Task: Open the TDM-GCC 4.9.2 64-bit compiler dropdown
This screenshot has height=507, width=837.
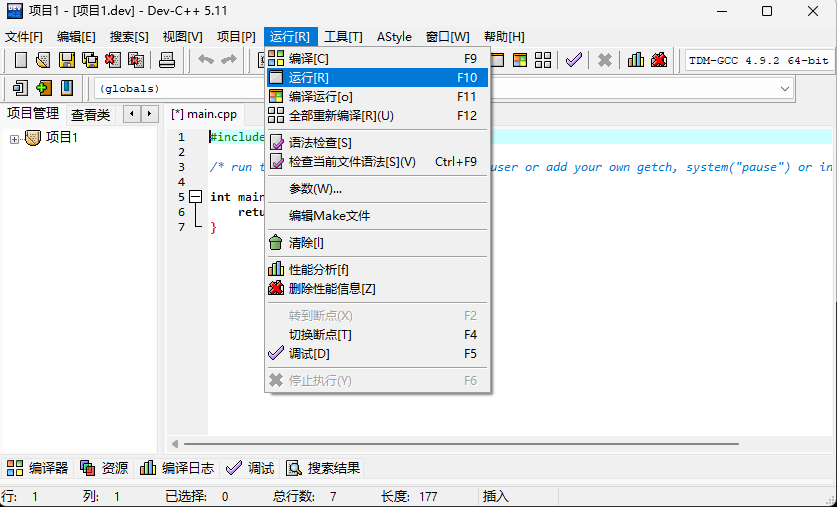Action: tap(760, 60)
